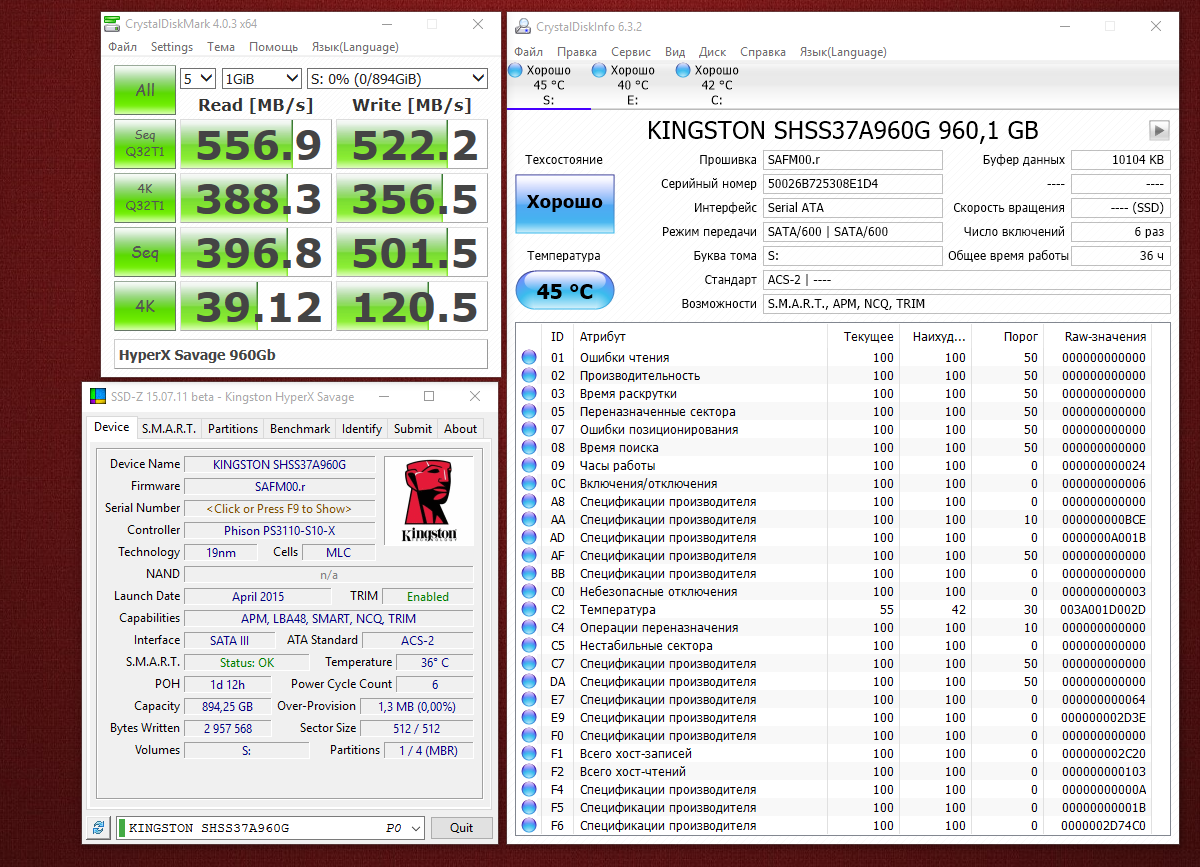
Task: Select the S: drive status orb at 45 °C
Action: click(x=516, y=70)
